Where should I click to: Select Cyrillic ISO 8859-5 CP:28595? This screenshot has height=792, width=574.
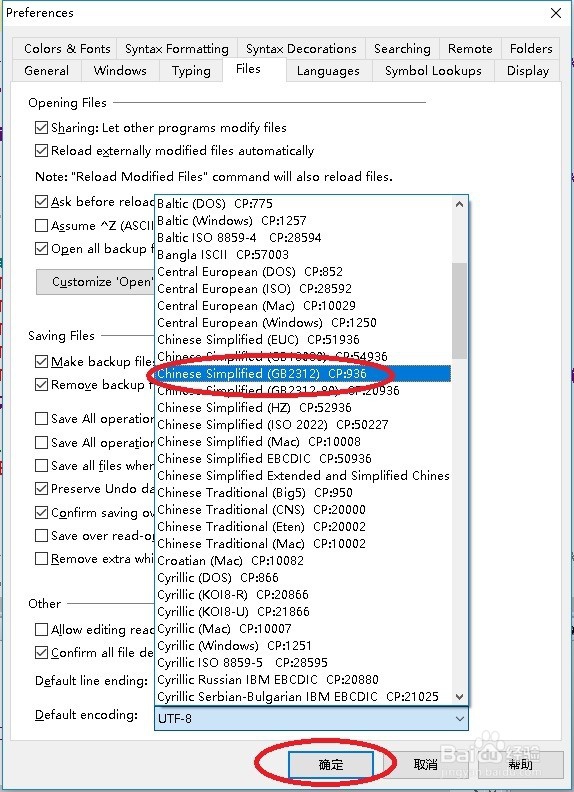click(x=303, y=663)
